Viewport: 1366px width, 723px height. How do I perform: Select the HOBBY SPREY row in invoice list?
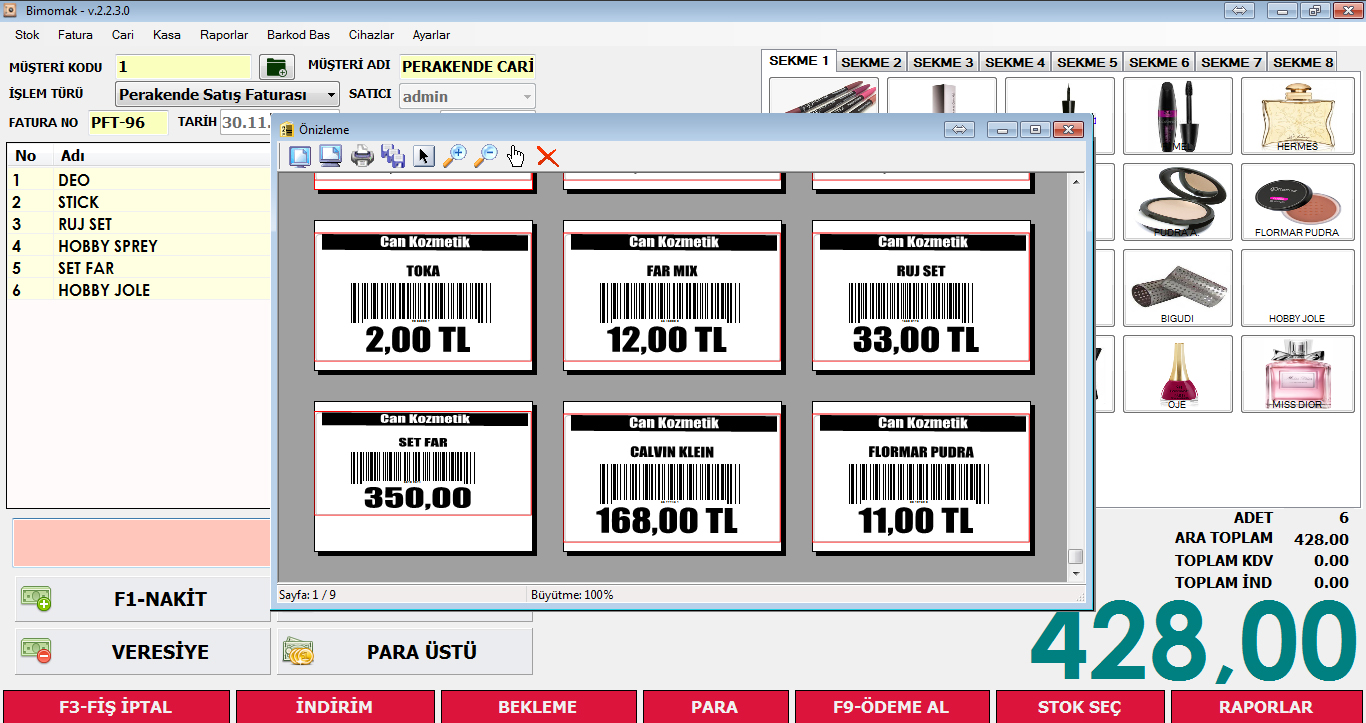click(x=140, y=246)
